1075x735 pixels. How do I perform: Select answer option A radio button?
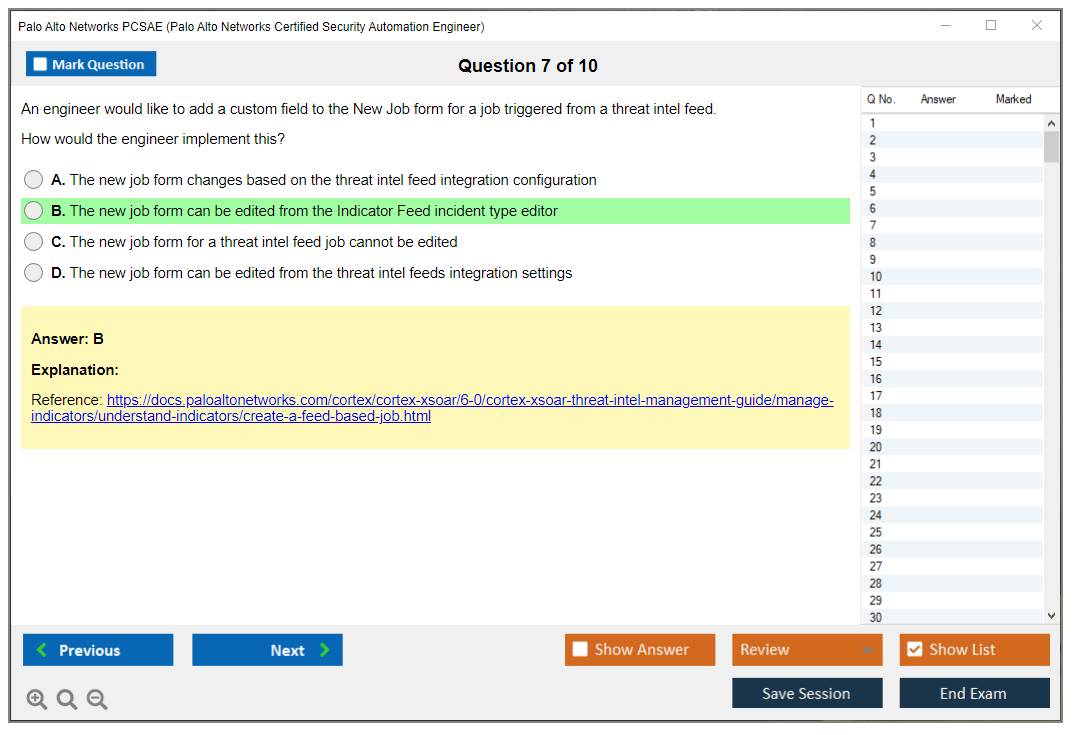coord(34,180)
